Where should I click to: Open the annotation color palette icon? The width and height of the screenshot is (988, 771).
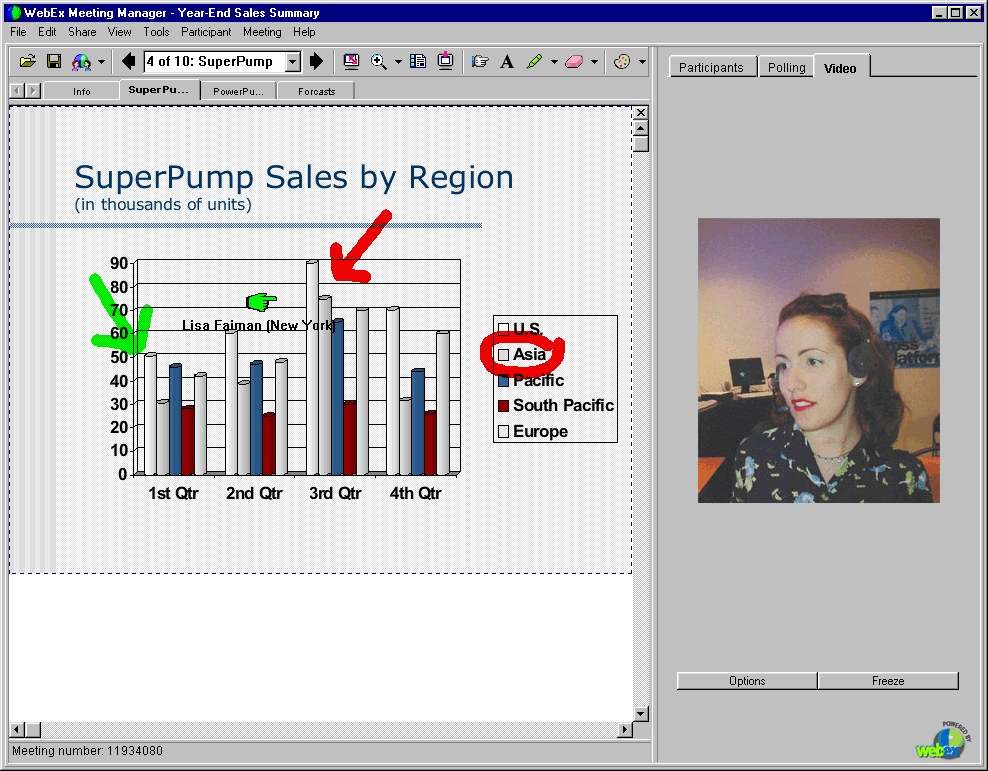click(622, 62)
